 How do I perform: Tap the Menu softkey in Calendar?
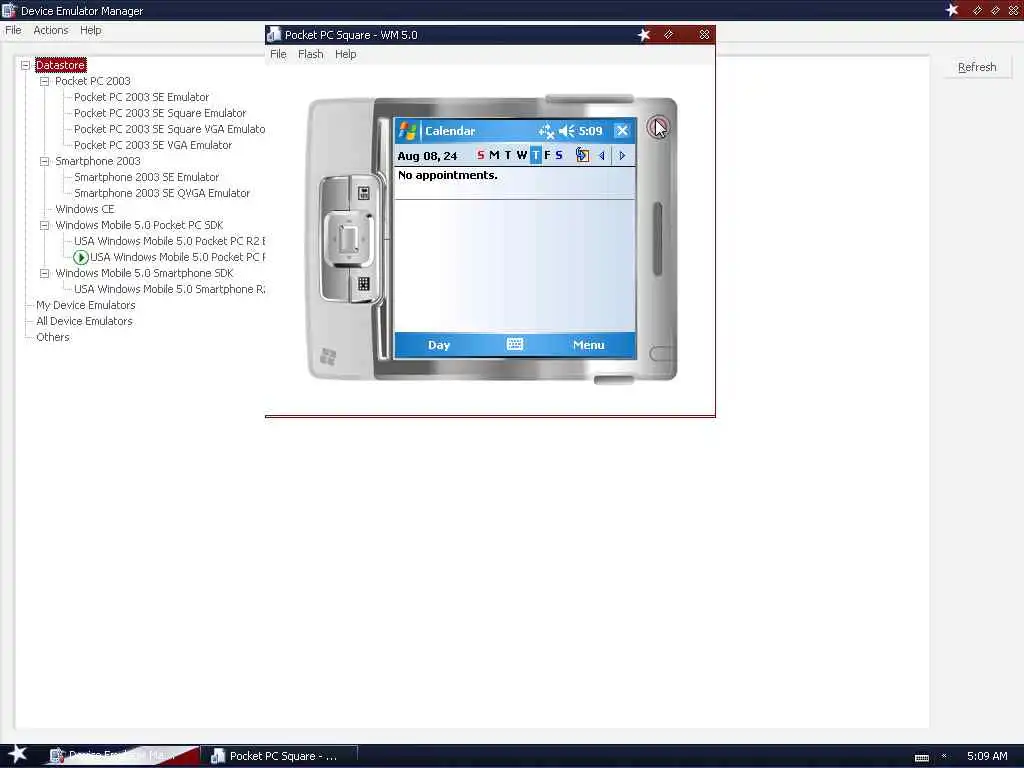pos(588,345)
